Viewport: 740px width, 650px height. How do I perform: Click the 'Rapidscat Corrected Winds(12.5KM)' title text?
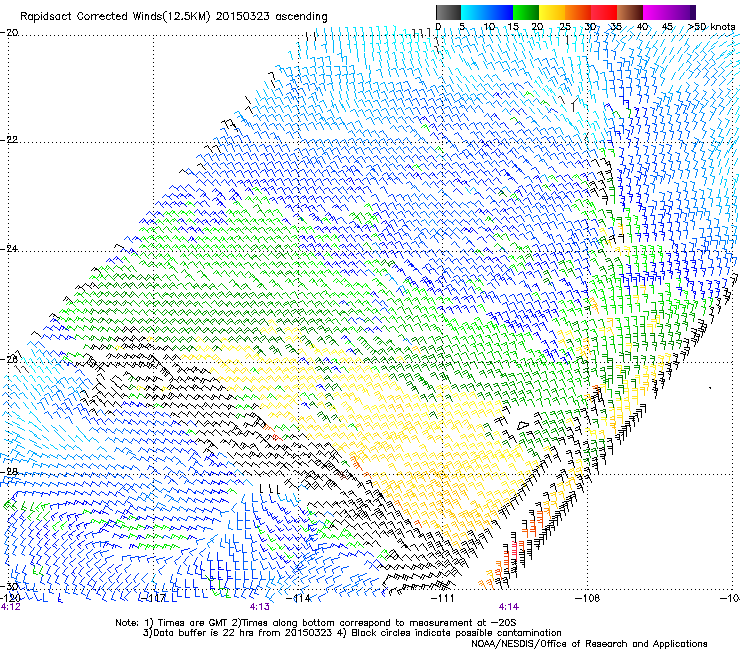point(116,17)
